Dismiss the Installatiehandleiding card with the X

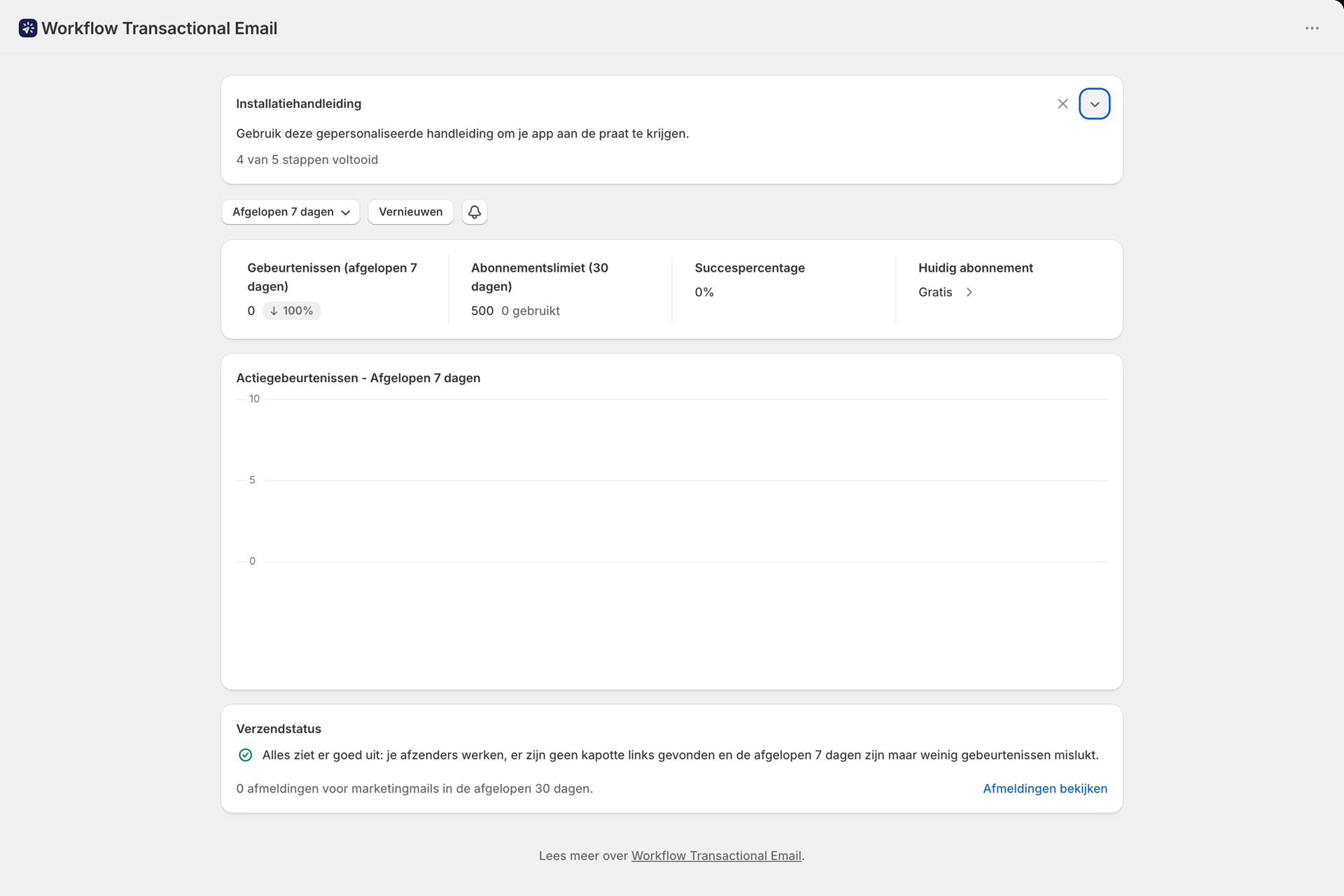coord(1063,104)
